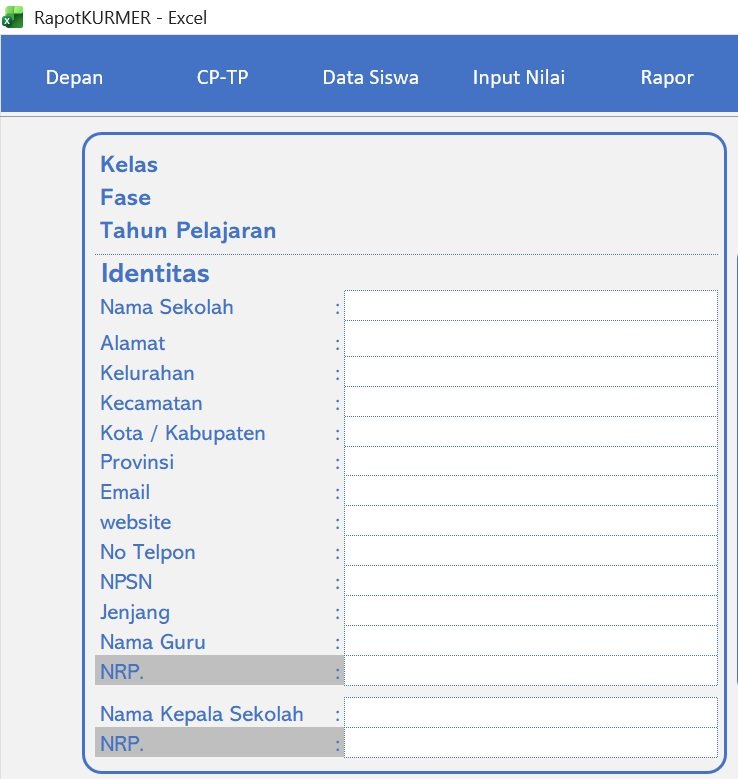Switch to the CP-TP tab
The image size is (738, 779).
[x=222, y=78]
